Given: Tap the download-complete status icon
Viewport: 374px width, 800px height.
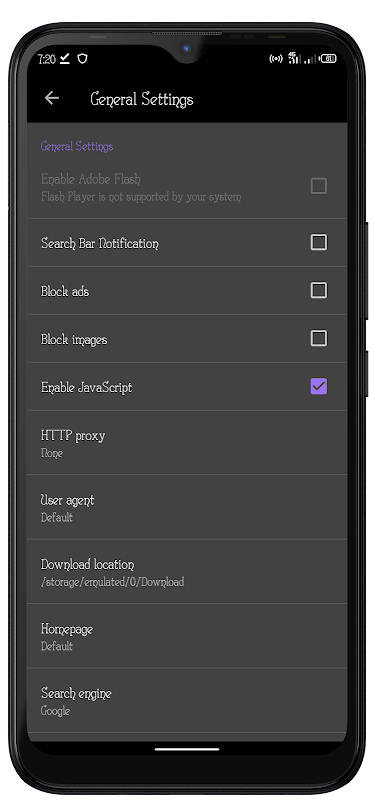Looking at the screenshot, I should pos(65,59).
